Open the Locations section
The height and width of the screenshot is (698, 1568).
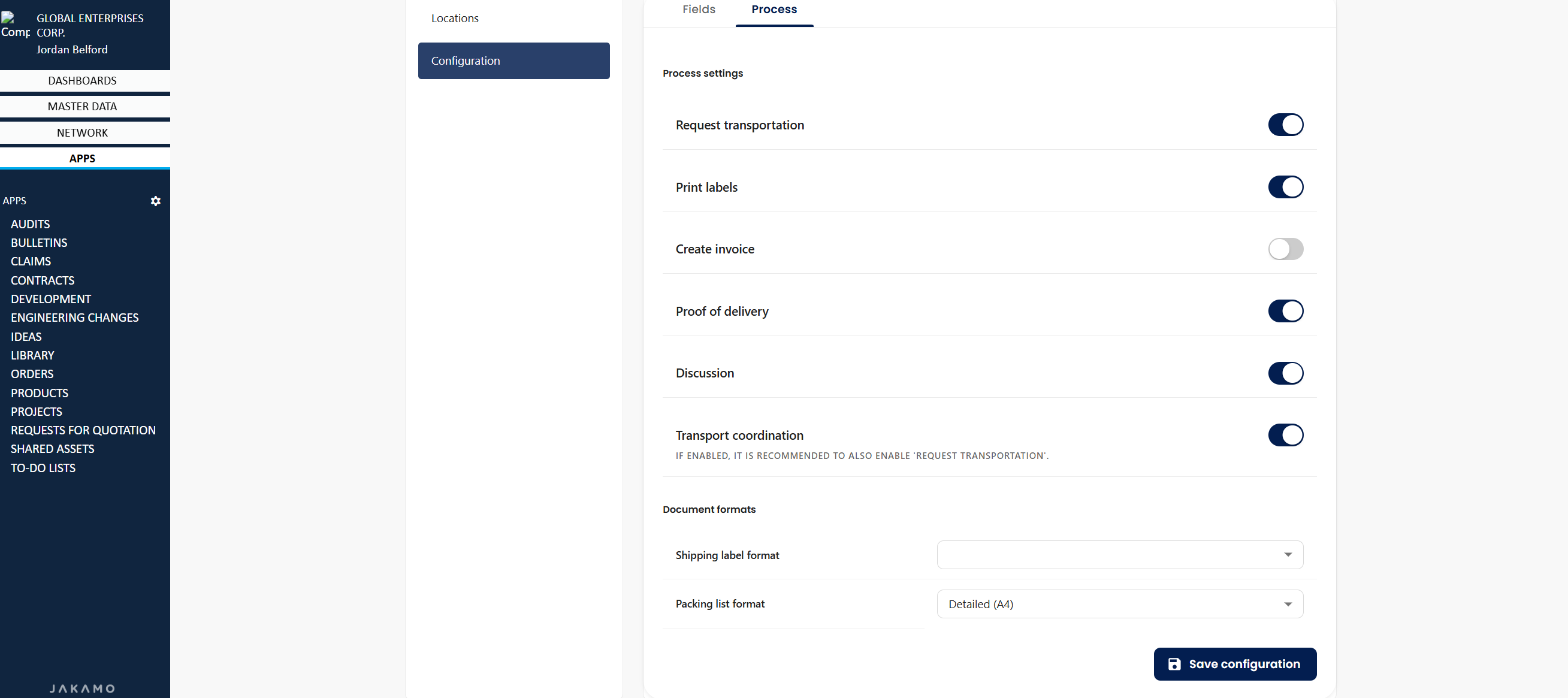coord(455,18)
